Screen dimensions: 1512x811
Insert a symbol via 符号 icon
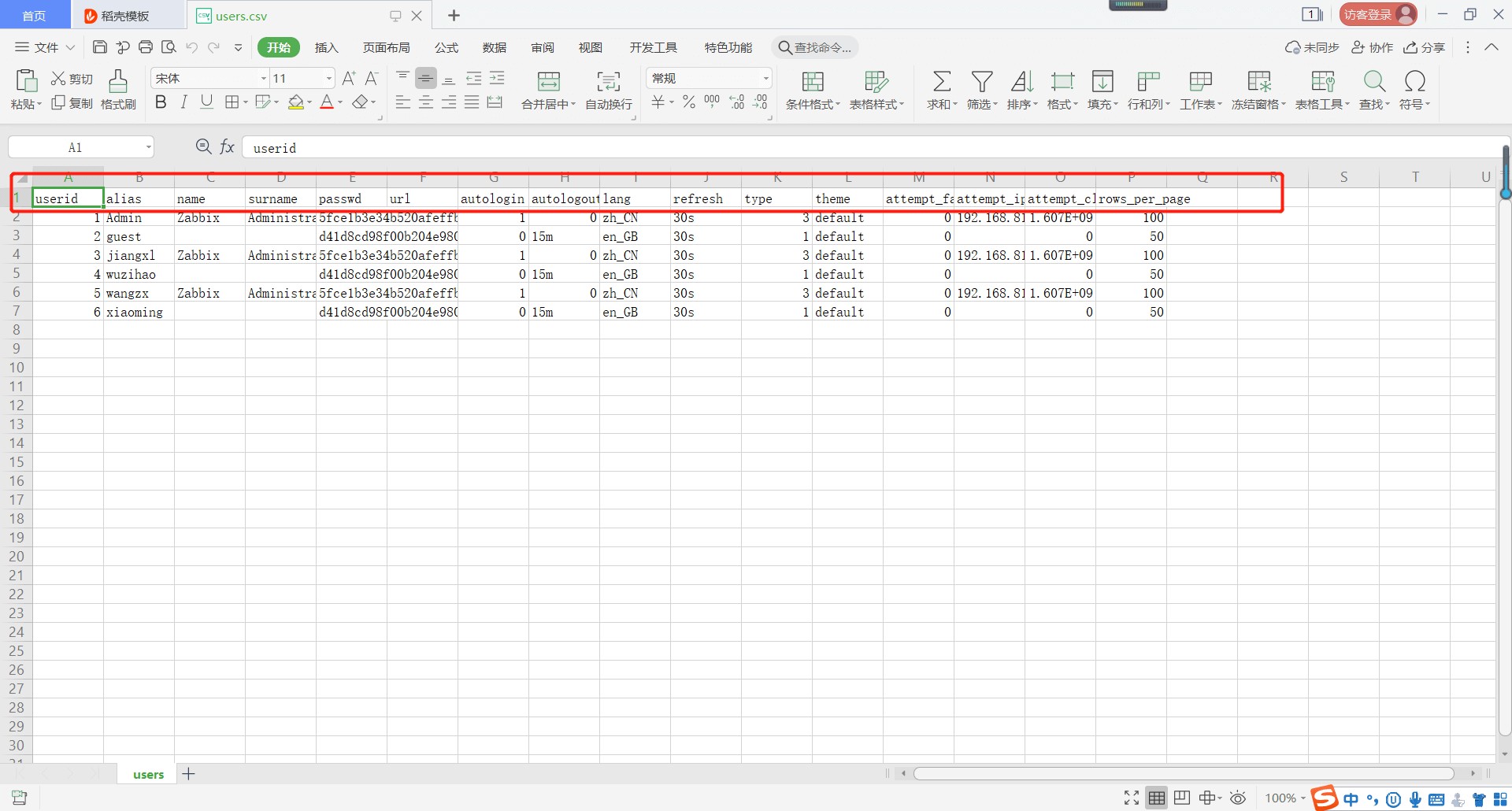pos(1413,87)
